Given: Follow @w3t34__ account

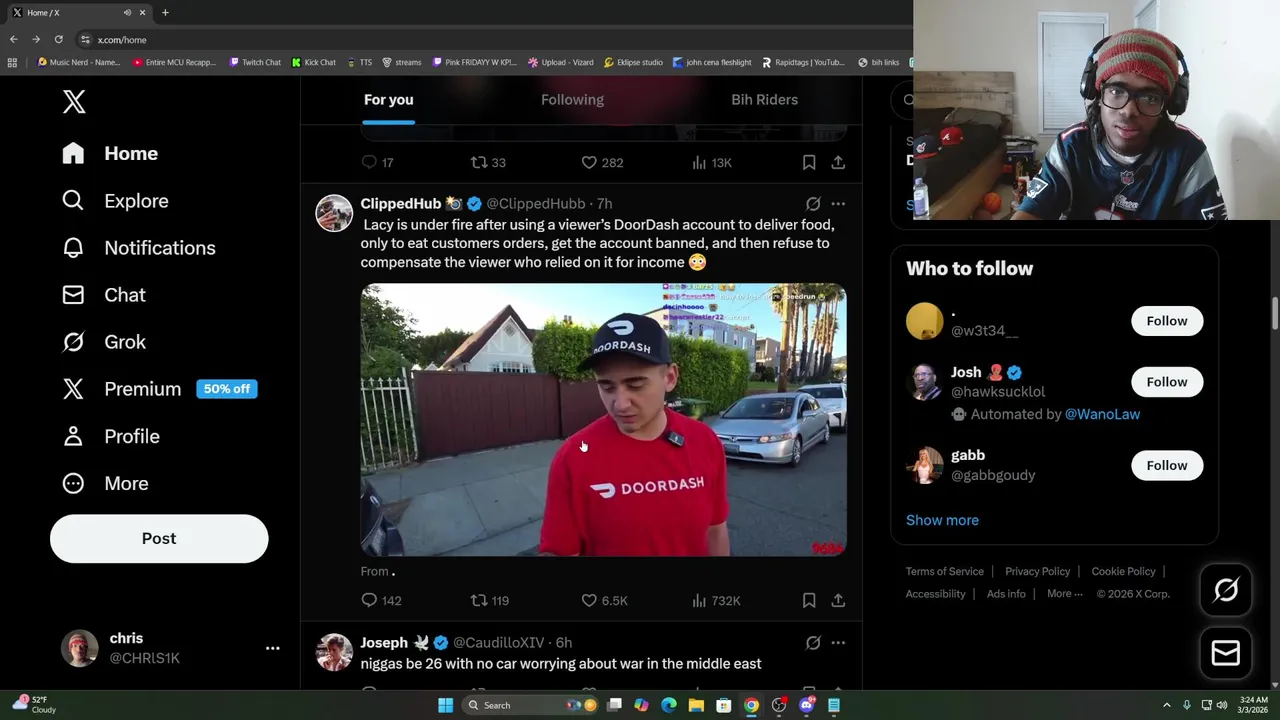Looking at the screenshot, I should 1167,321.
